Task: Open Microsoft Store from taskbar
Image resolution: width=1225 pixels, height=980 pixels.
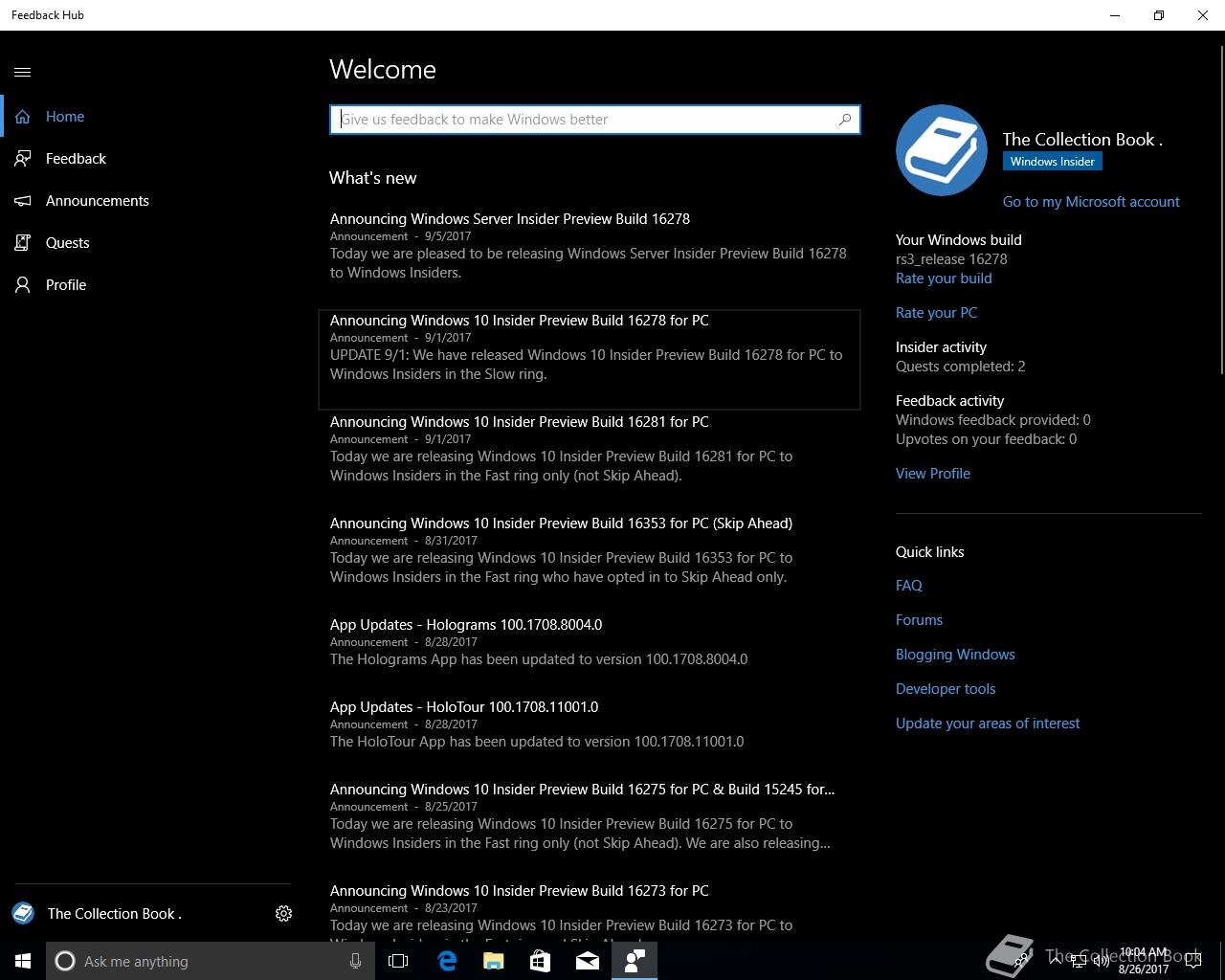Action: pos(540,961)
